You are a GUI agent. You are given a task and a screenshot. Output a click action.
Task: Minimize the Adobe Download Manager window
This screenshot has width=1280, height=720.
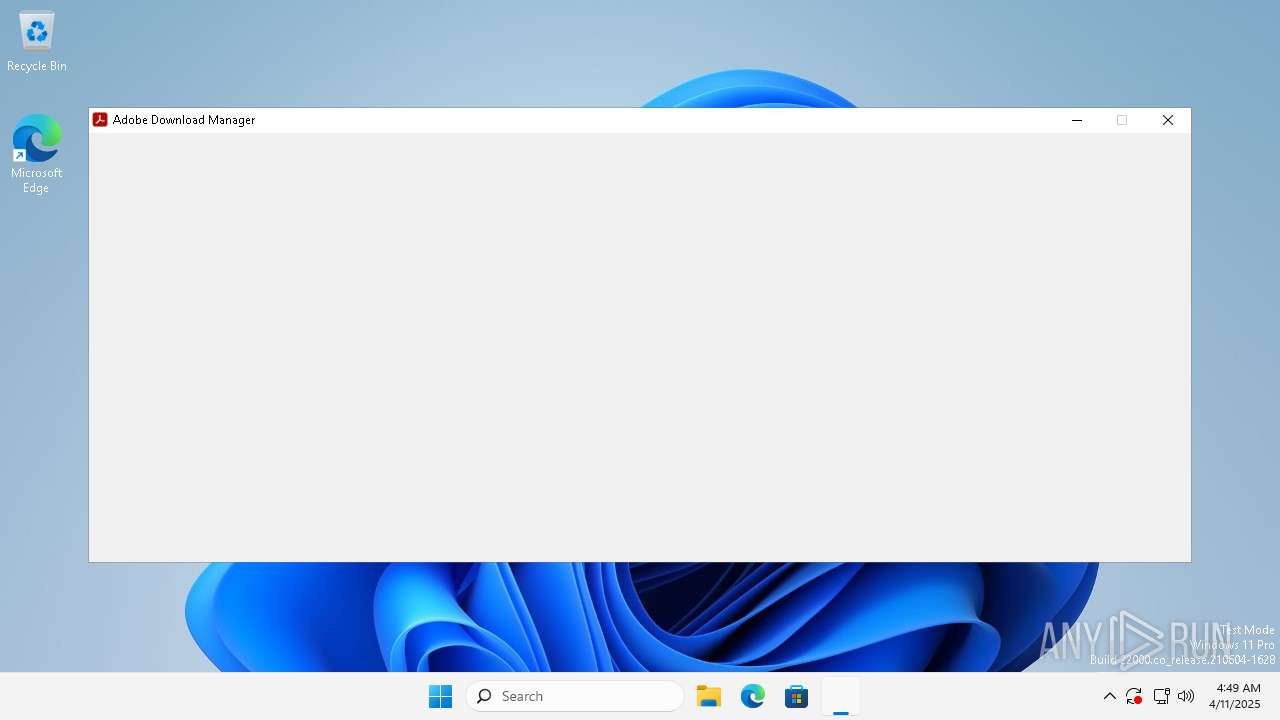(1077, 120)
